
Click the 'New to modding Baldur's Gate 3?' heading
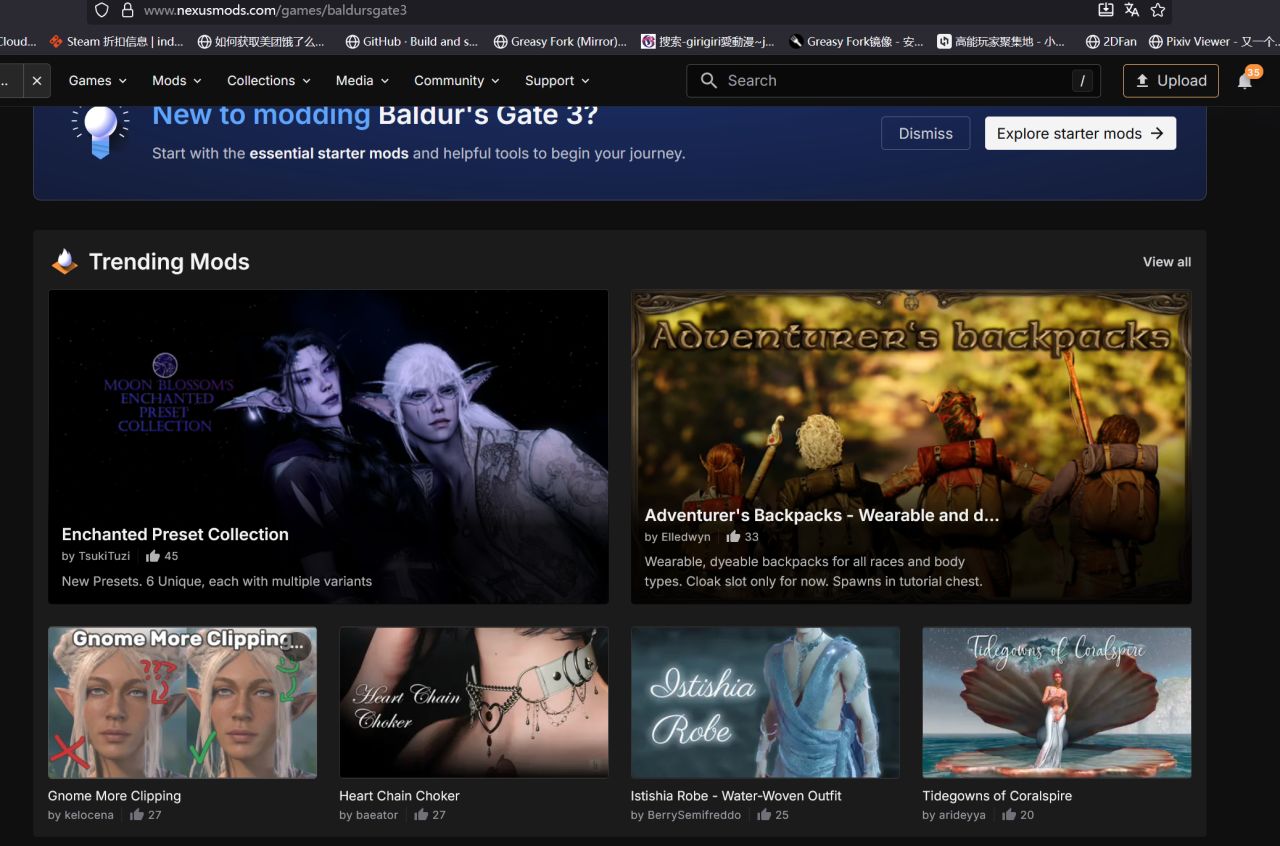click(375, 115)
